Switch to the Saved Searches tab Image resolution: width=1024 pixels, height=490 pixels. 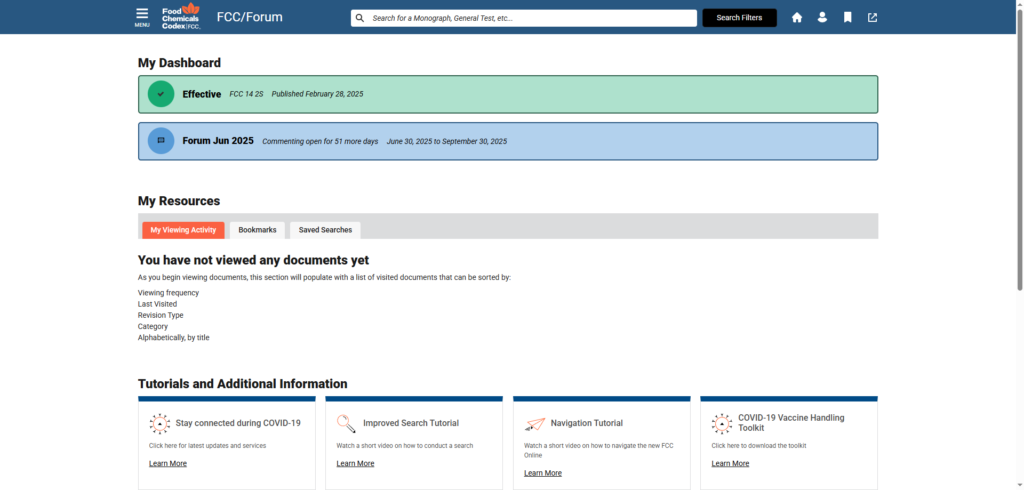pyautogui.click(x=325, y=230)
